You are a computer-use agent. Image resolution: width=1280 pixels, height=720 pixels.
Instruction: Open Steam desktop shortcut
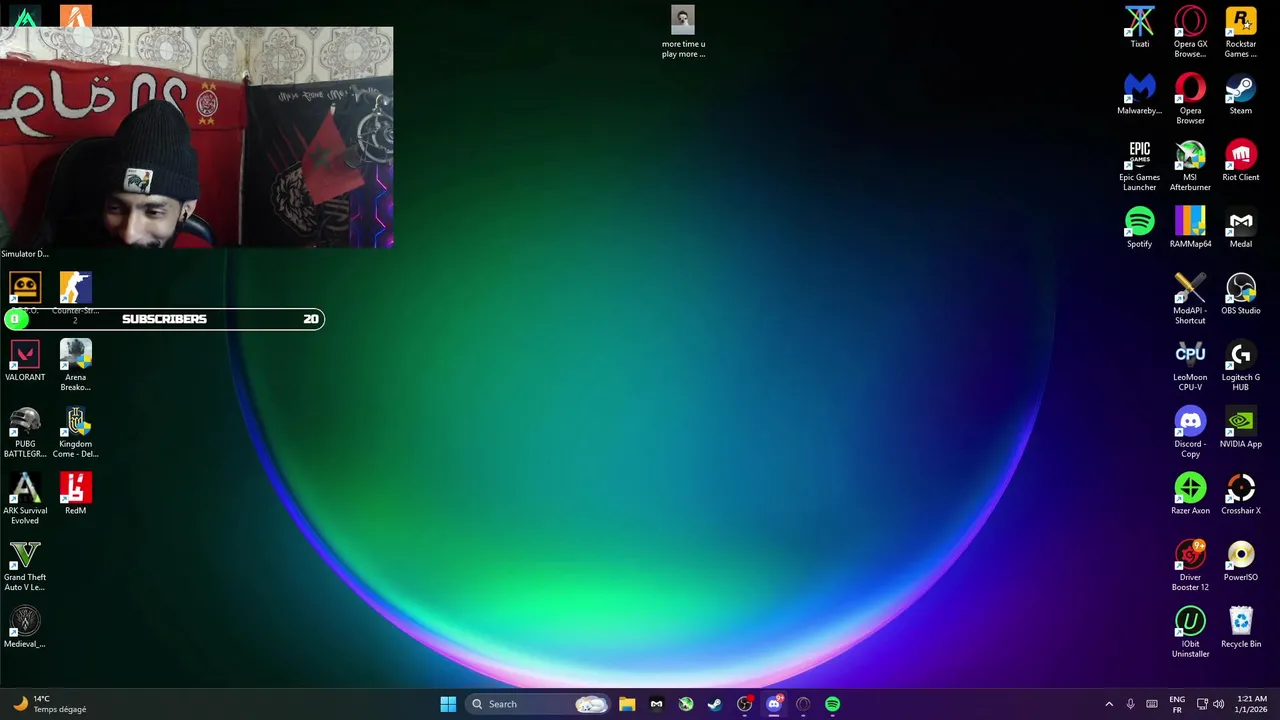click(1241, 94)
